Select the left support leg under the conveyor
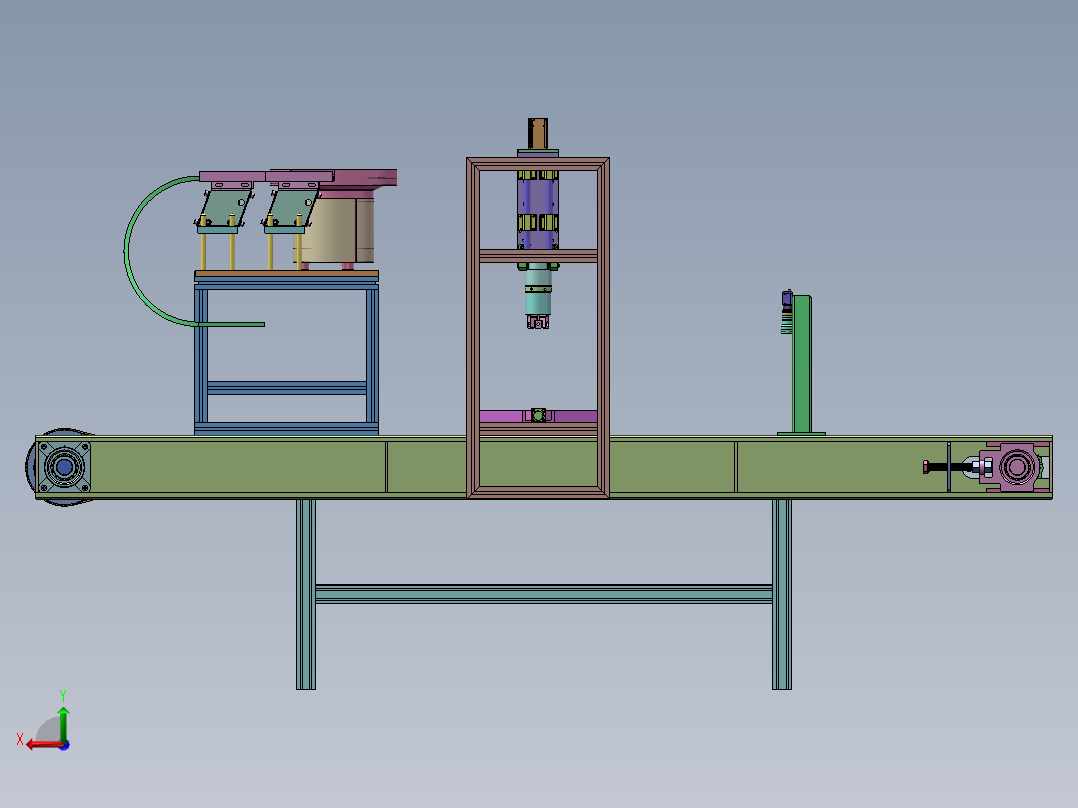This screenshot has width=1078, height=808. pyautogui.click(x=306, y=594)
